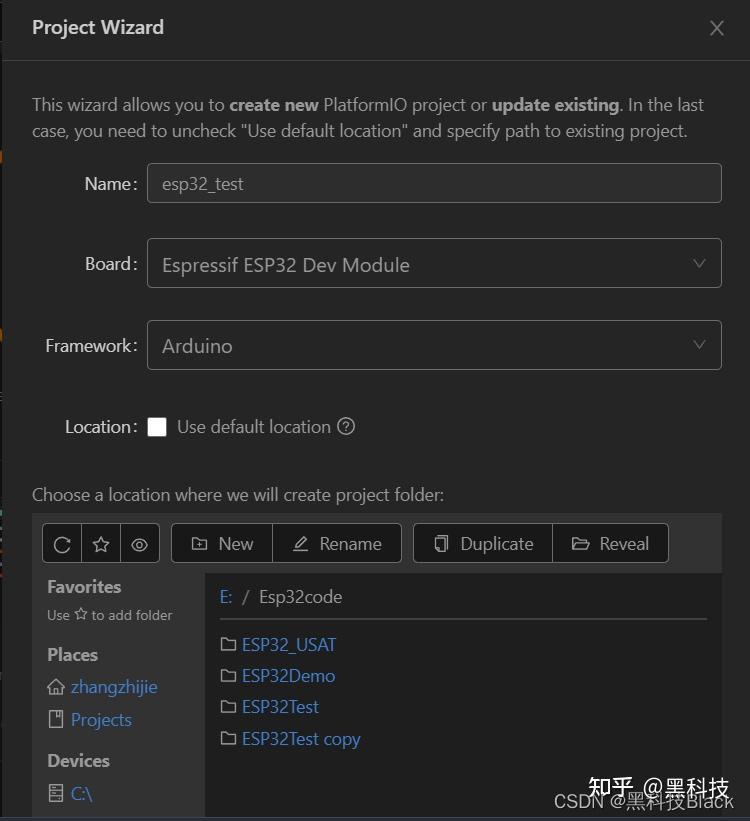Expand the Framework dropdown

(x=435, y=345)
